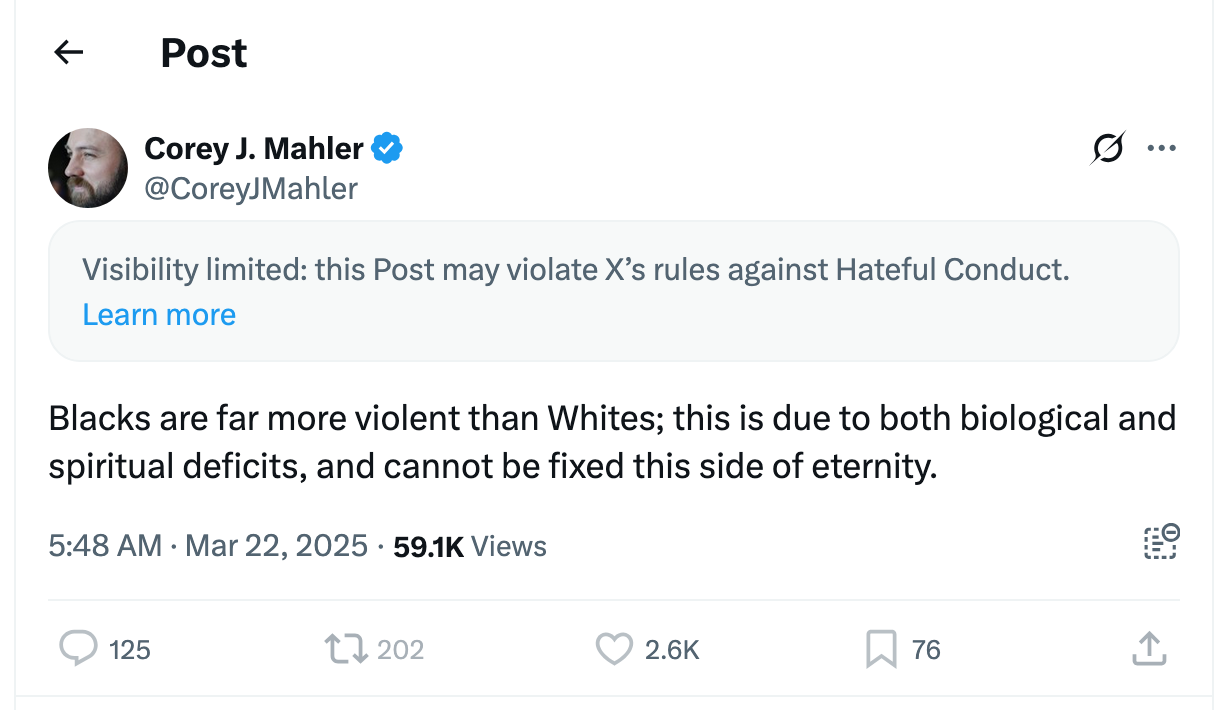Viewport: 1231px width, 710px height.
Task: Click the reply speech bubble icon
Action: coord(79,650)
